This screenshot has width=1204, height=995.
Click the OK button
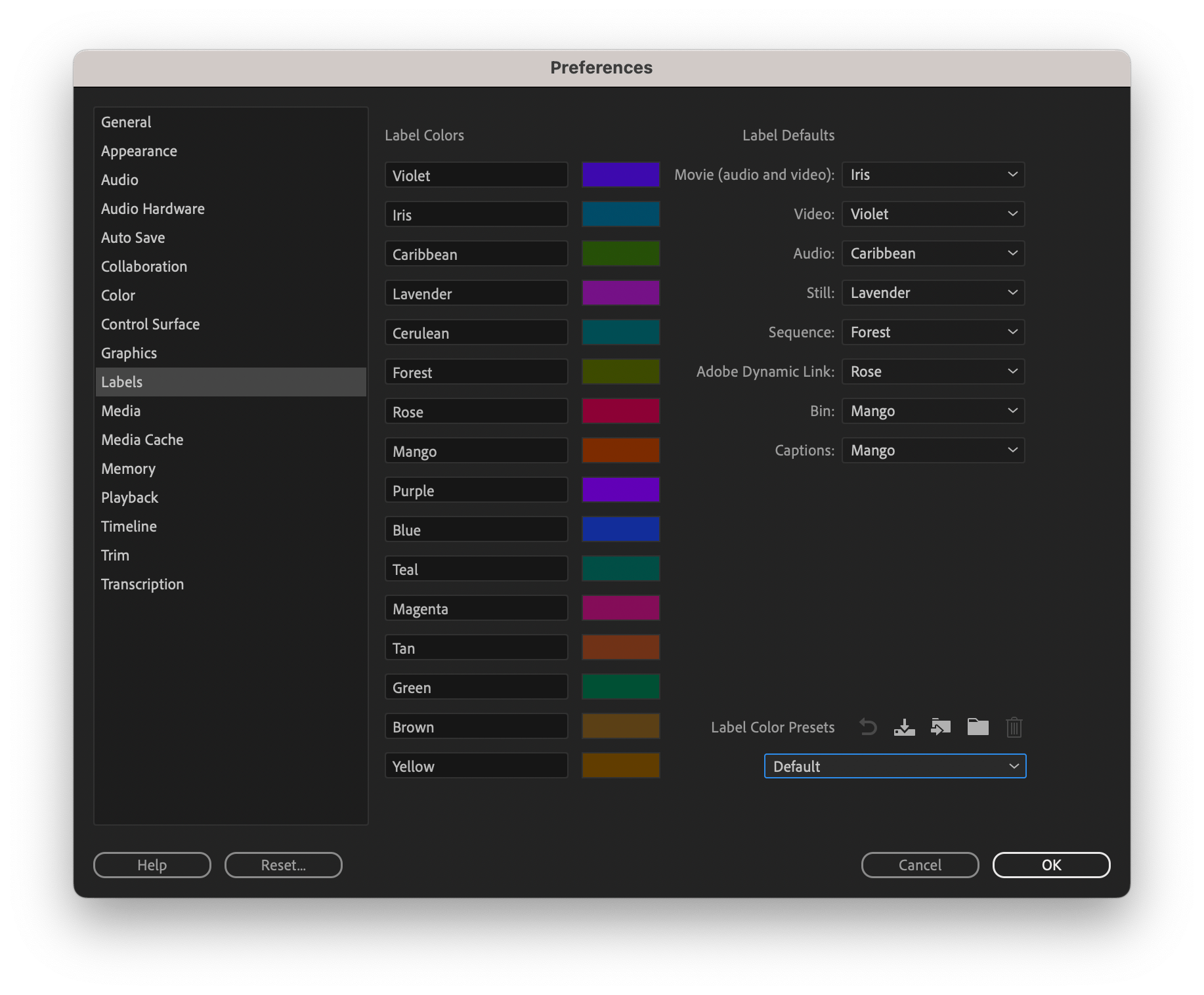pyautogui.click(x=1051, y=865)
